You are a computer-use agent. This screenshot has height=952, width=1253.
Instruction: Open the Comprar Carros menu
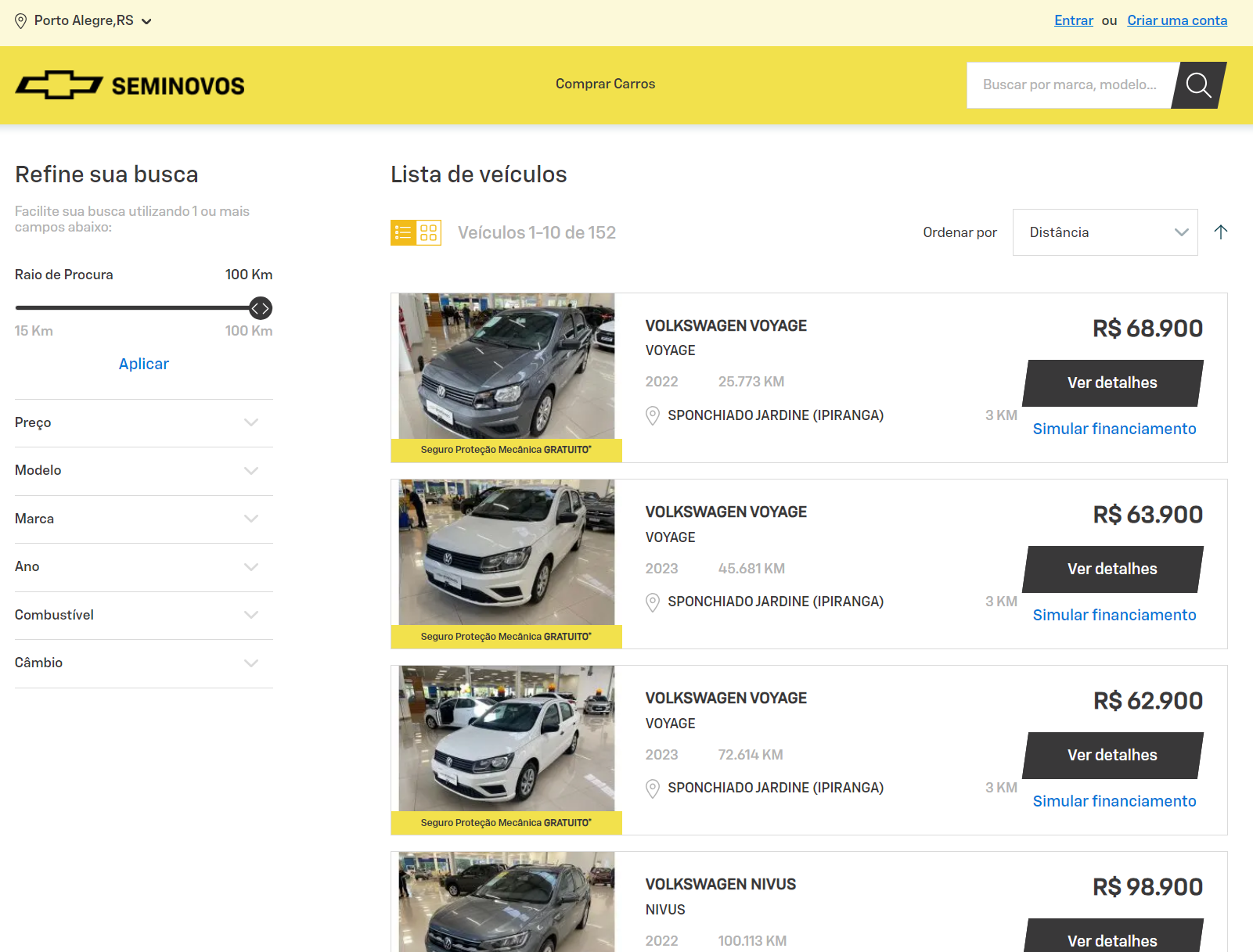click(605, 84)
